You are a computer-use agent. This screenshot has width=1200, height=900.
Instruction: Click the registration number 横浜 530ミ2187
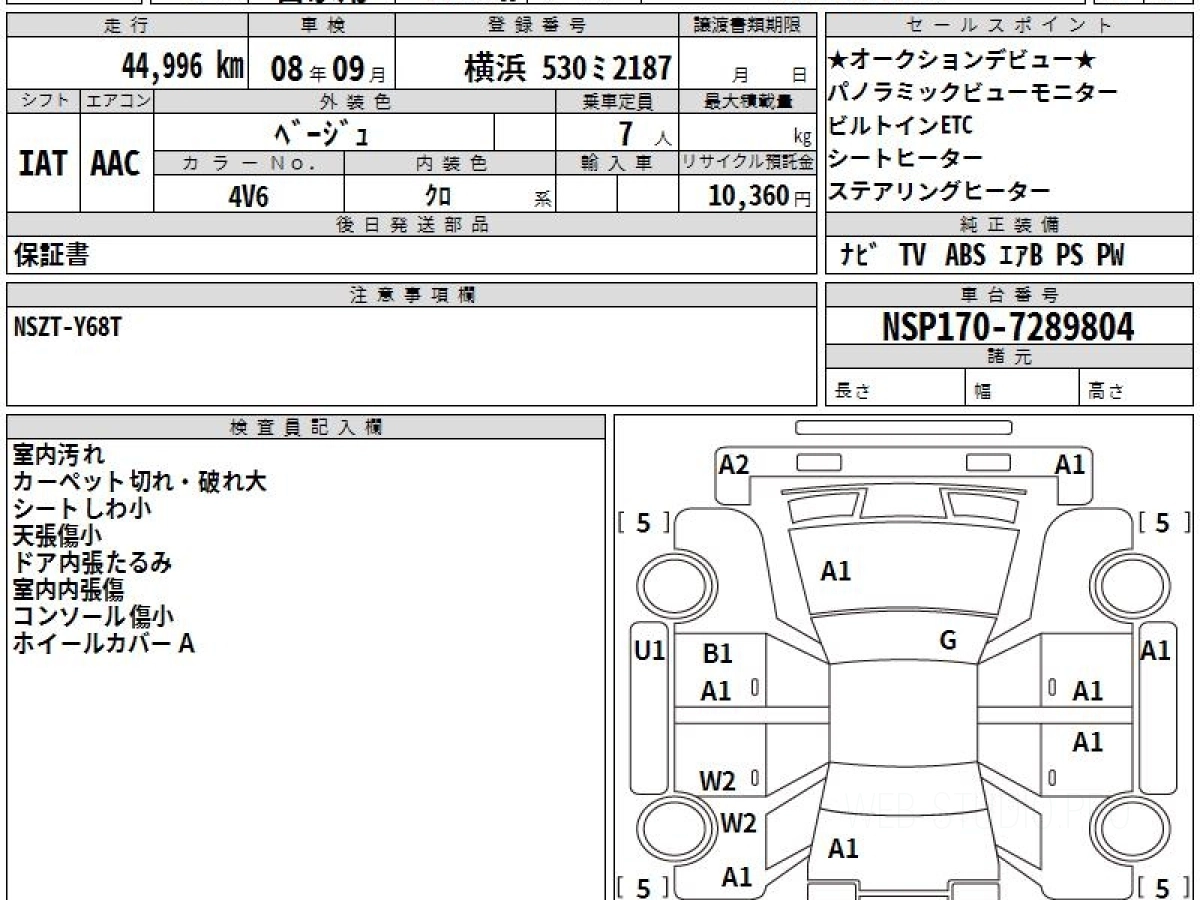click(x=567, y=68)
